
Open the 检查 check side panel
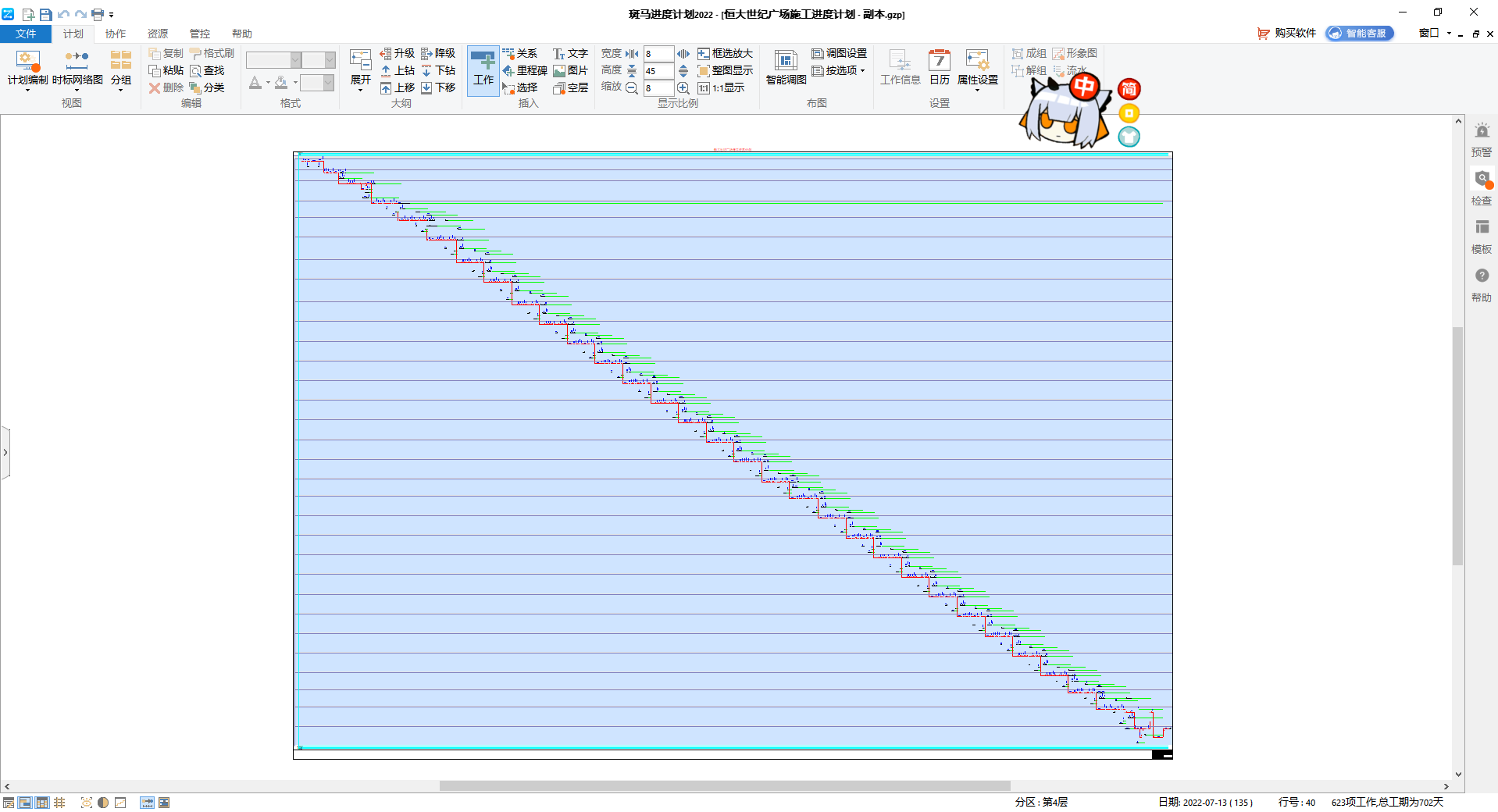coord(1482,187)
